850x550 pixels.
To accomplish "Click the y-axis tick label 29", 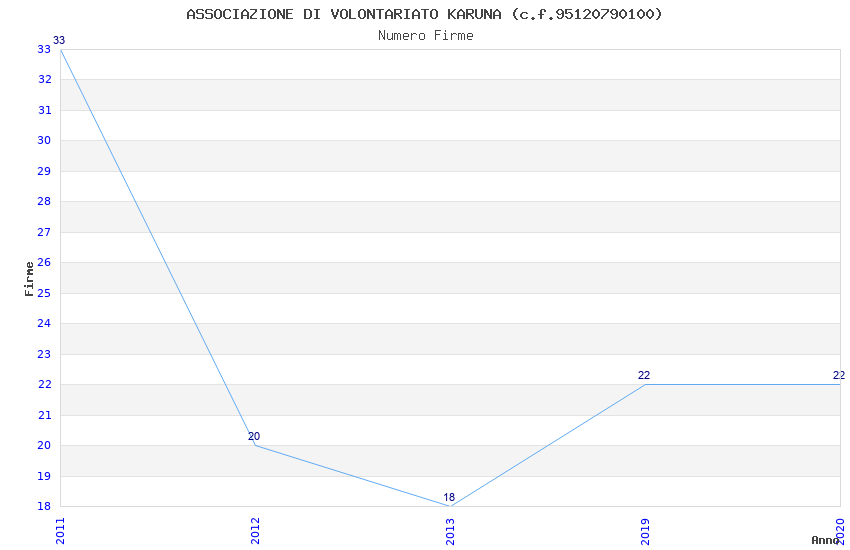I will coord(44,171).
